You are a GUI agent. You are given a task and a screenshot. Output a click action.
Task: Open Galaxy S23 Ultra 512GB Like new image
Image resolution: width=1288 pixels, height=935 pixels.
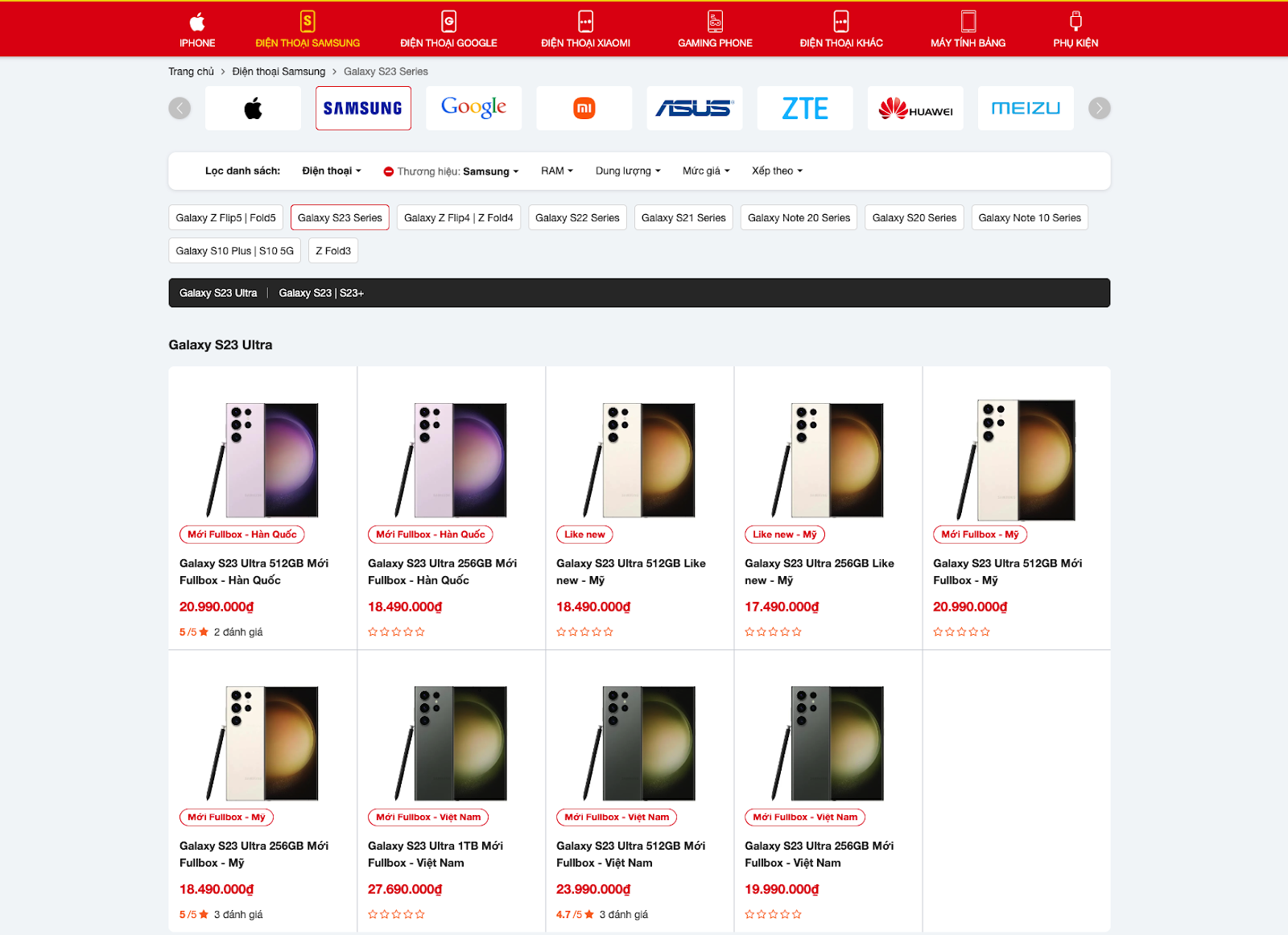(x=639, y=459)
